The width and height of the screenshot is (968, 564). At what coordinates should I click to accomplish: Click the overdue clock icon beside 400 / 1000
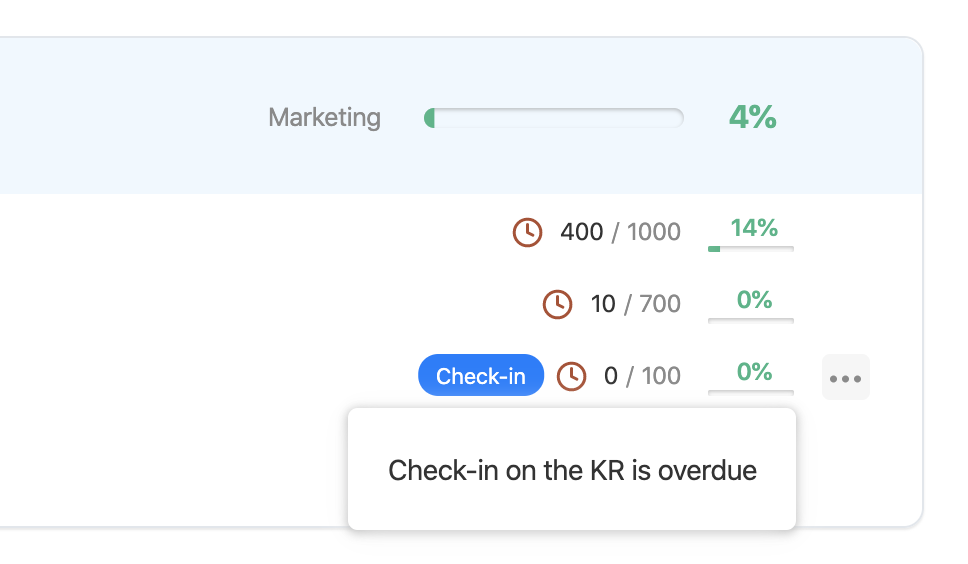click(x=527, y=232)
